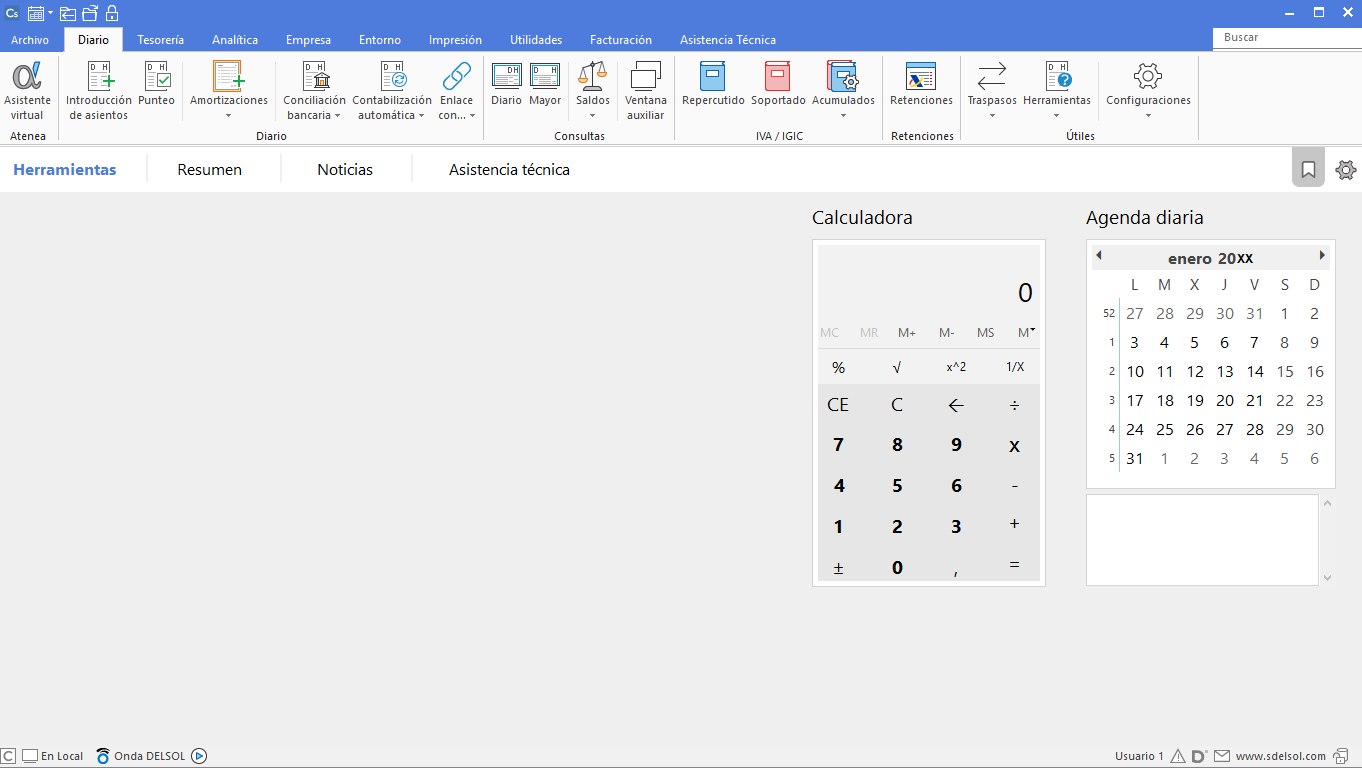1362x768 pixels.
Task: Expand the Herramientas ribbon dropdown arrow
Action: pos(1057,115)
